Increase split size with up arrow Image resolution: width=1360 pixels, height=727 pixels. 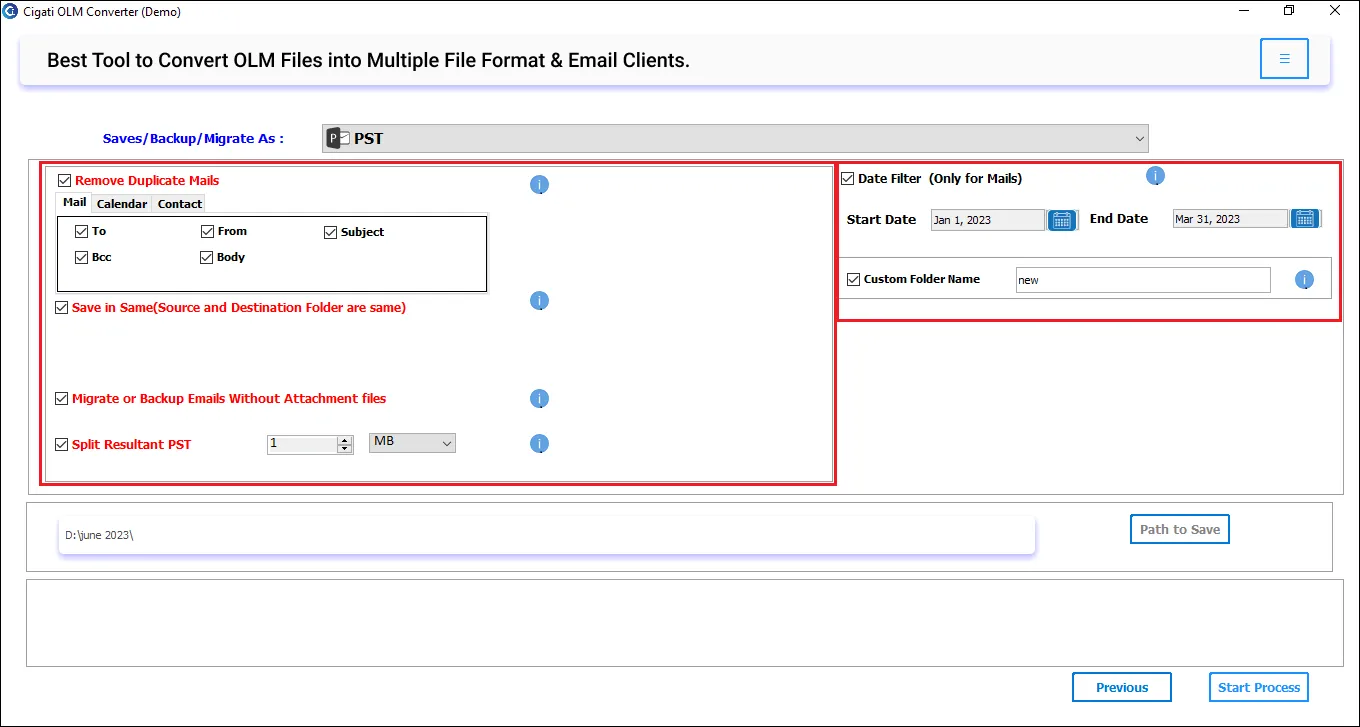coord(345,440)
